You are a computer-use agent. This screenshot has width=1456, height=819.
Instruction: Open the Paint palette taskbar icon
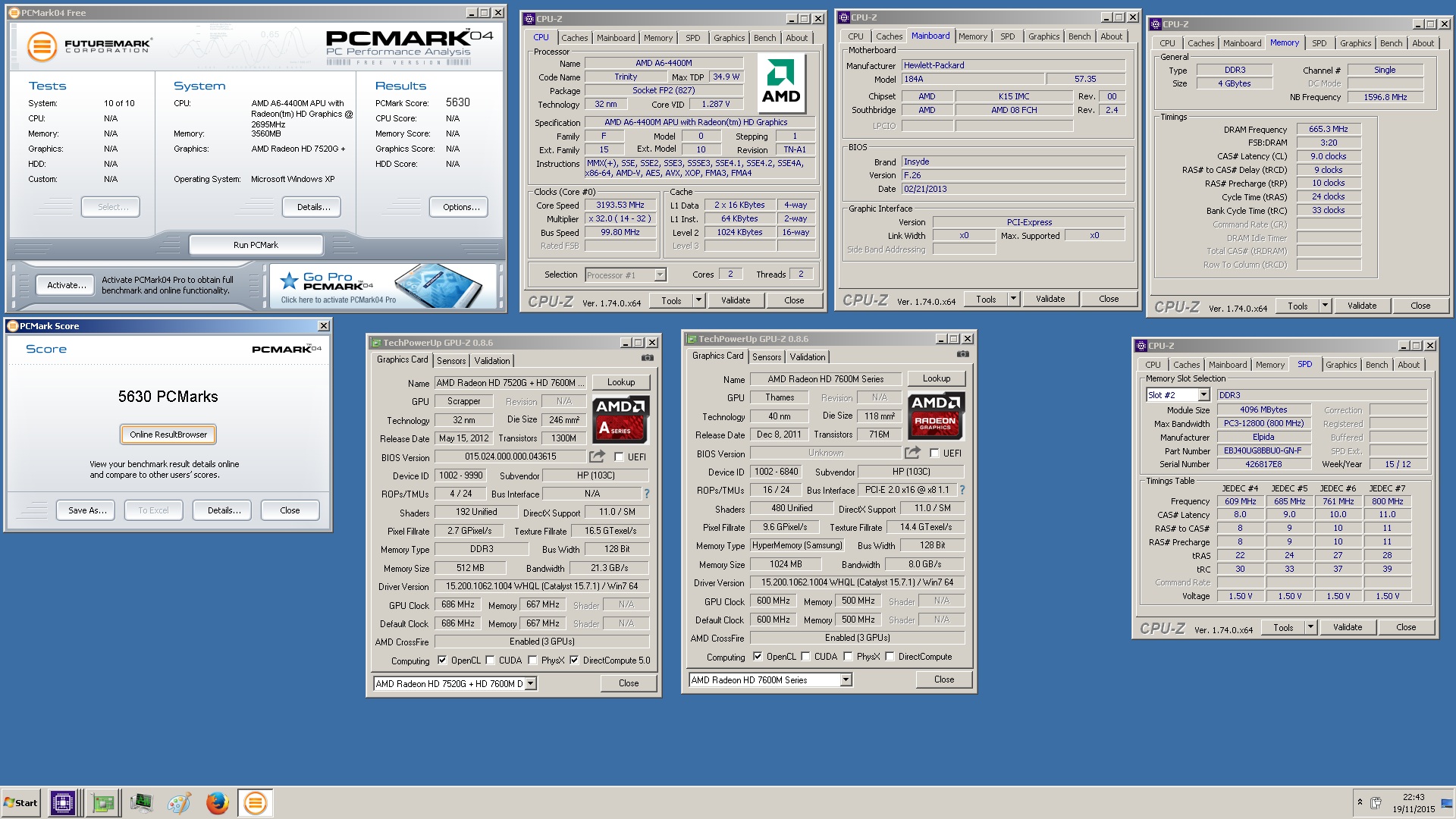tap(179, 802)
